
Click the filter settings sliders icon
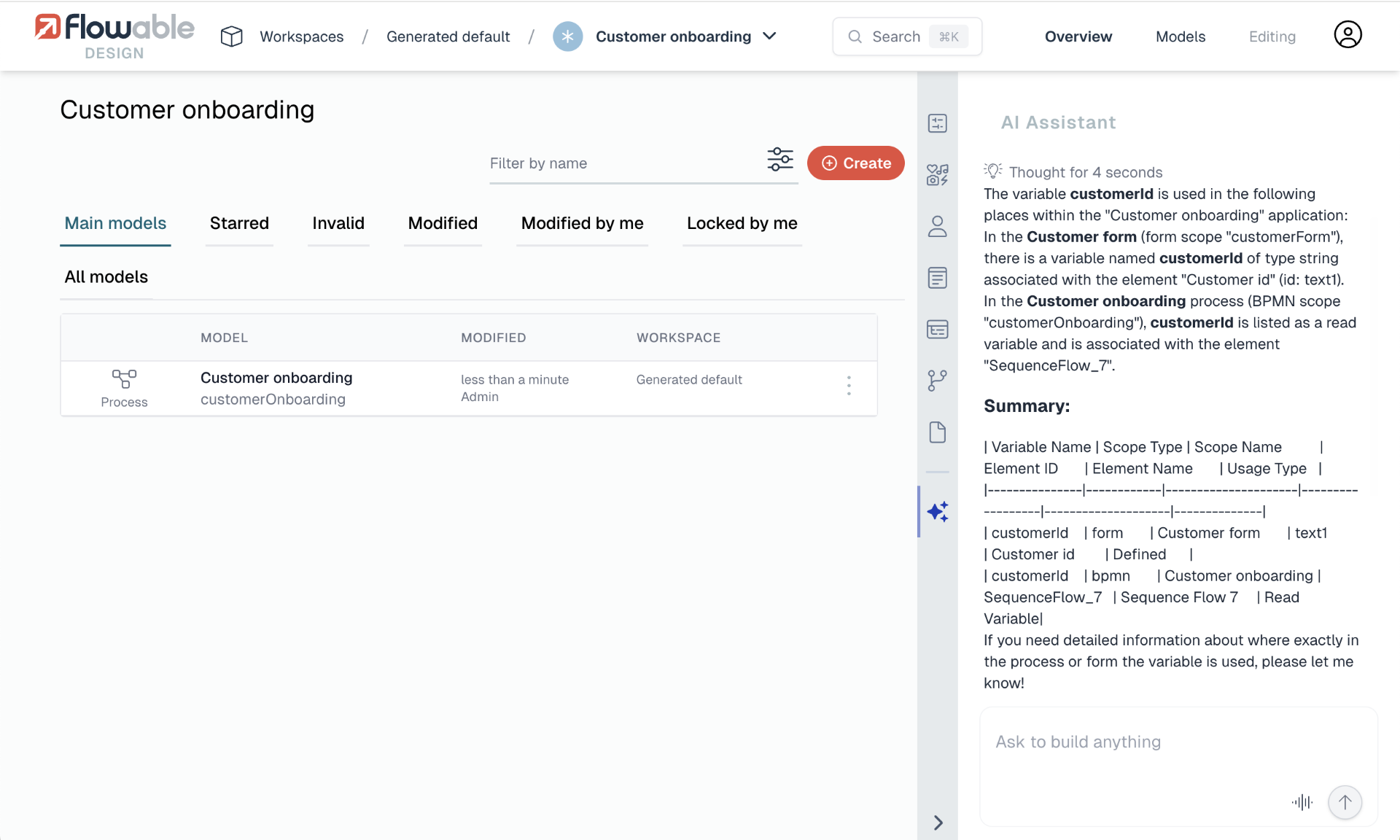780,159
